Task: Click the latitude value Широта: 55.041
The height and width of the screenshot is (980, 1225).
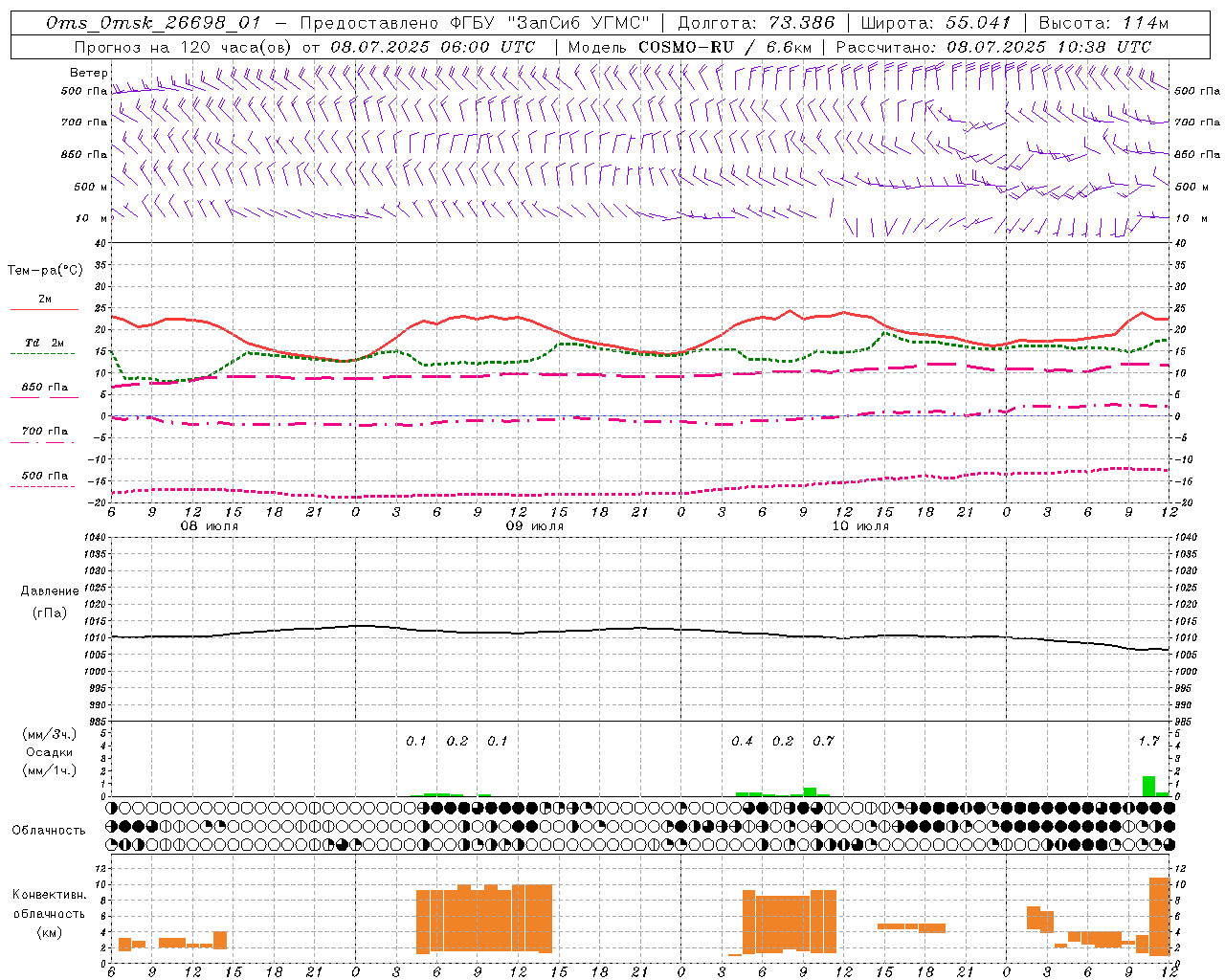Action: tap(936, 23)
